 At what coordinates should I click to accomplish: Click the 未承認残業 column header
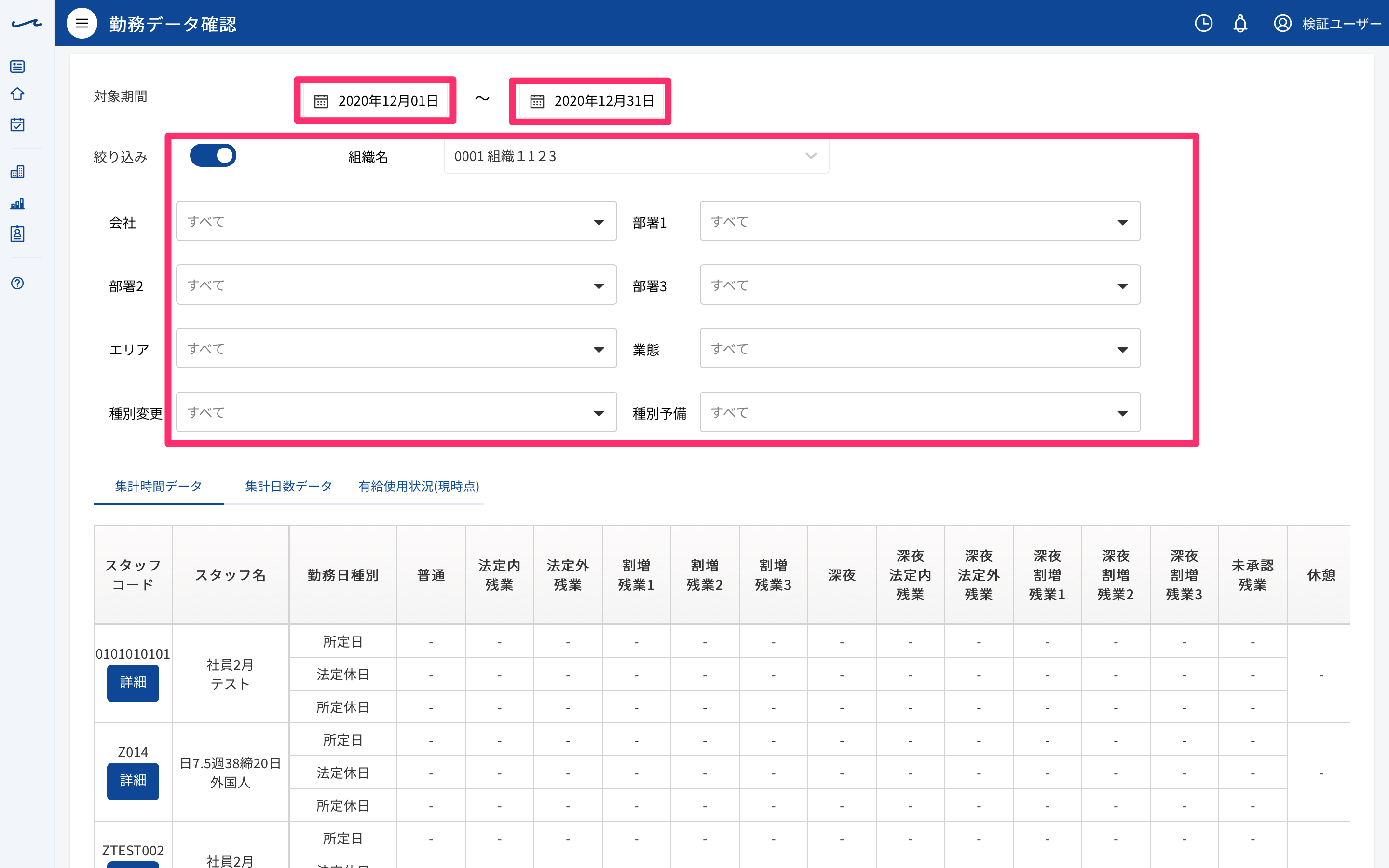[1253, 575]
